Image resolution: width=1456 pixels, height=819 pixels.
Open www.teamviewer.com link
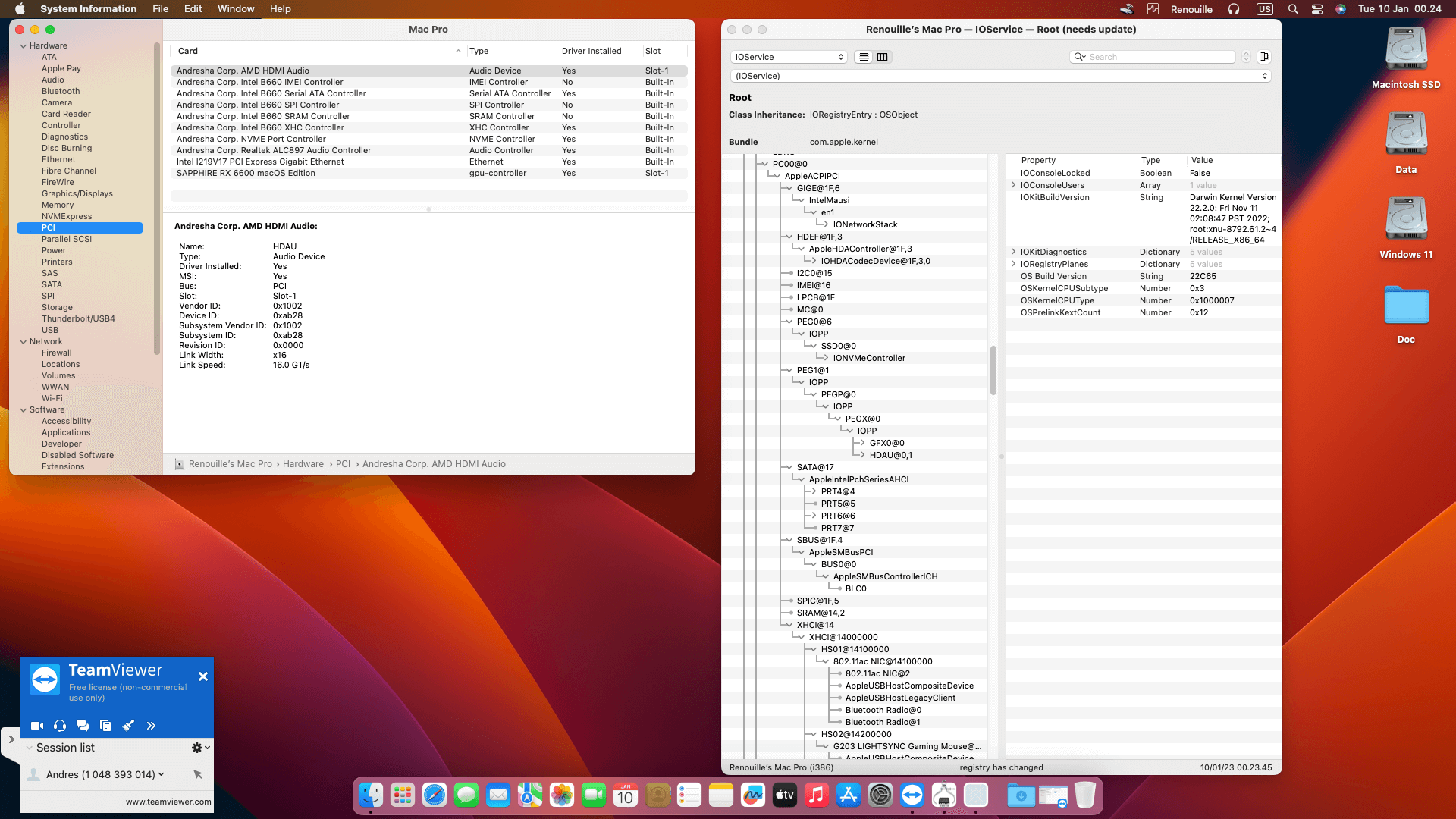(168, 802)
